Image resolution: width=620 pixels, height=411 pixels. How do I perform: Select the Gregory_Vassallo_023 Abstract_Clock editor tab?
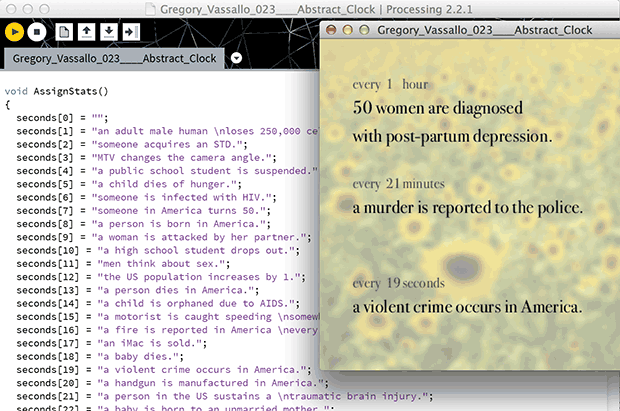point(114,59)
